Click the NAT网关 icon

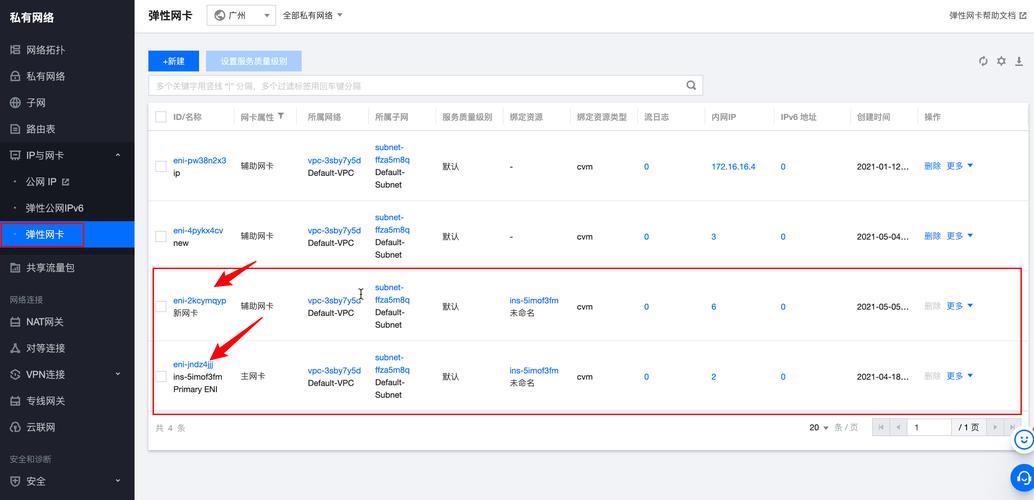click(15, 322)
